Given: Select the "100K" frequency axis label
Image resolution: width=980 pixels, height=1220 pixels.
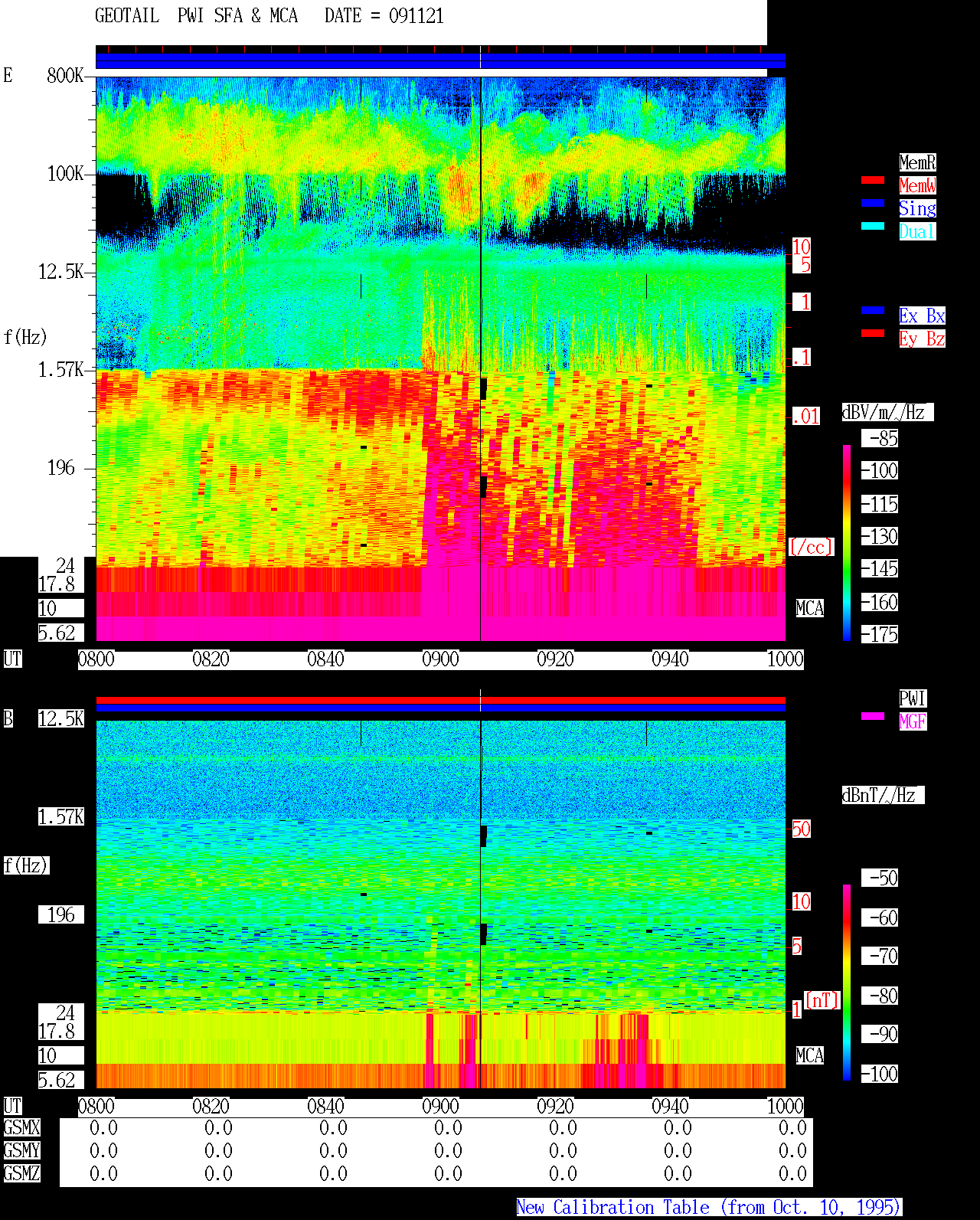Looking at the screenshot, I should coord(65,173).
